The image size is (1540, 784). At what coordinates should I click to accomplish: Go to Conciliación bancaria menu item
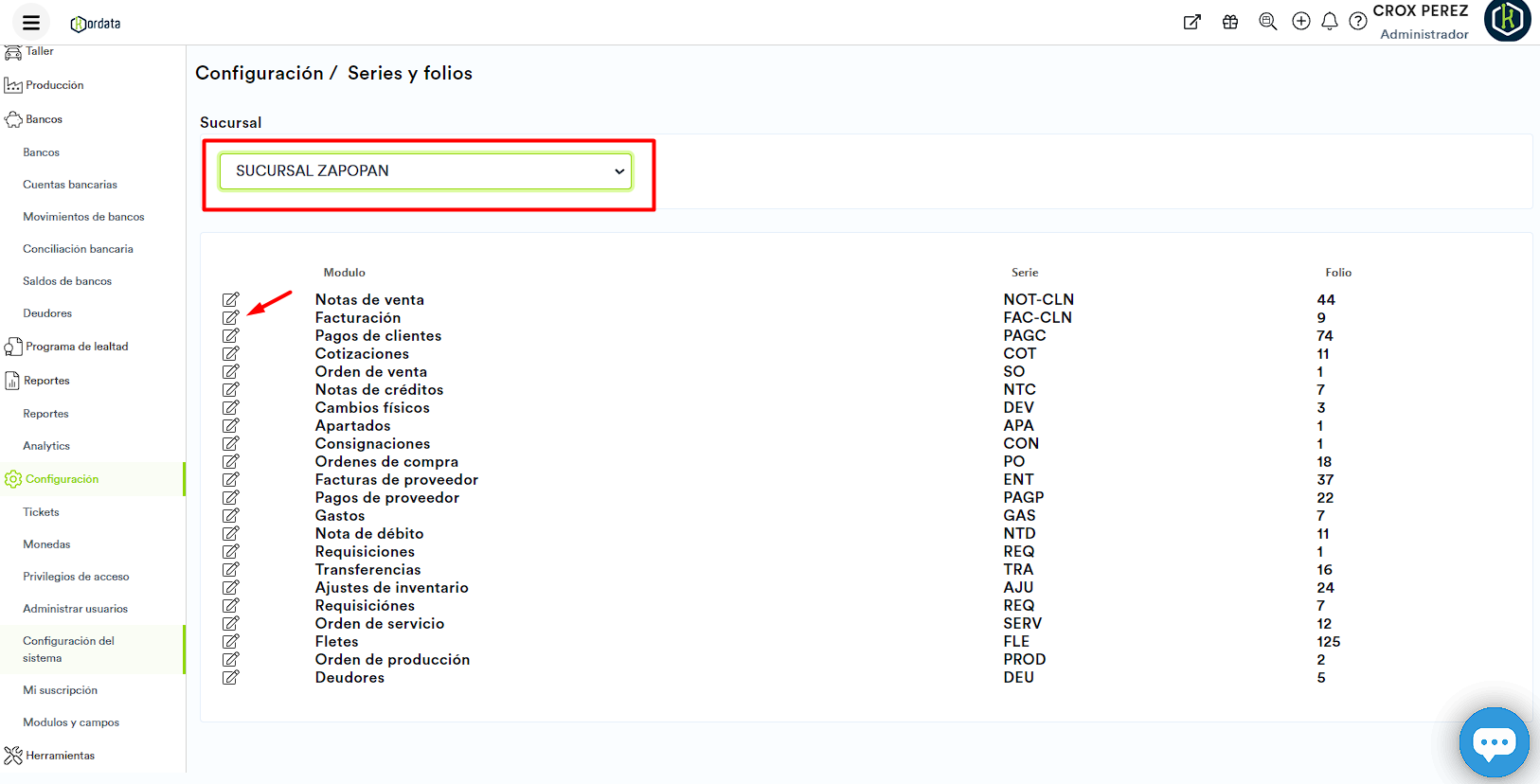78,249
